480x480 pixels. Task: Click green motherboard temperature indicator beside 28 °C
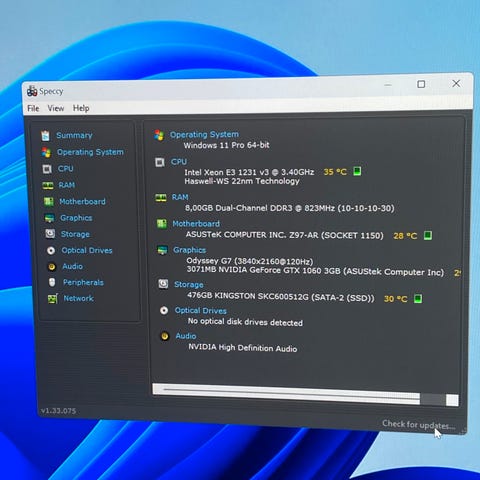tap(428, 235)
